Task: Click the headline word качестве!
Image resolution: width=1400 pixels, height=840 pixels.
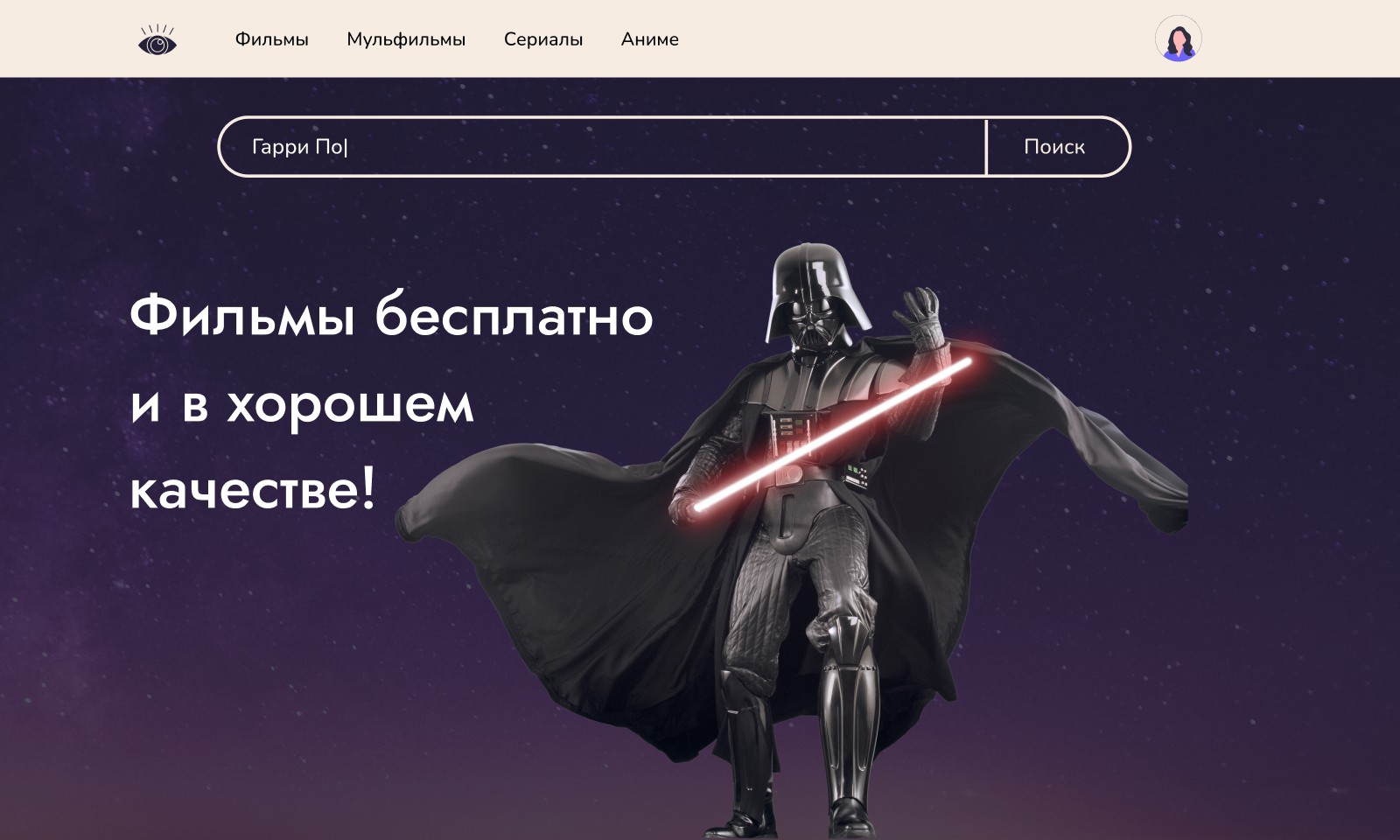Action: (x=253, y=488)
